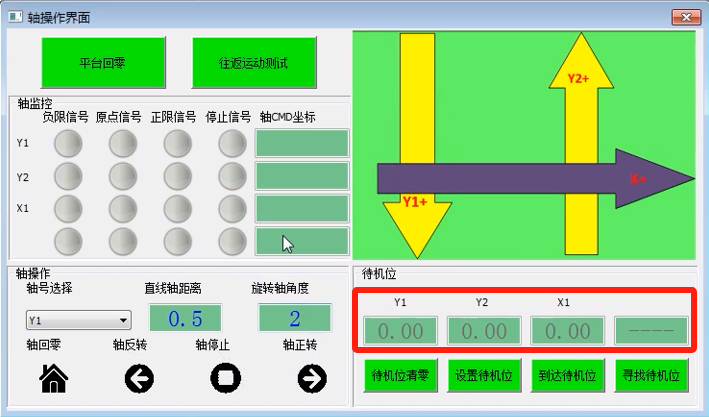Click the 往返运动测试 button
This screenshot has height=417, width=709.
[254, 62]
